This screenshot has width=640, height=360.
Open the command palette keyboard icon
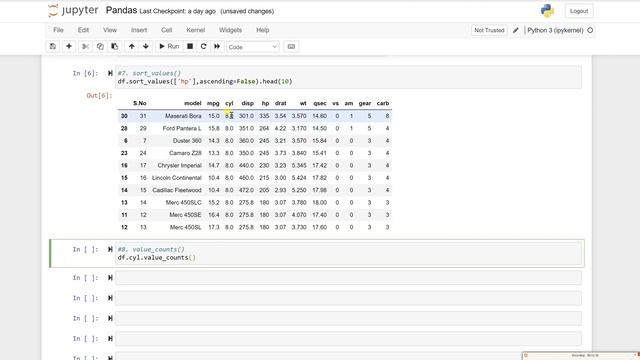pyautogui.click(x=291, y=47)
